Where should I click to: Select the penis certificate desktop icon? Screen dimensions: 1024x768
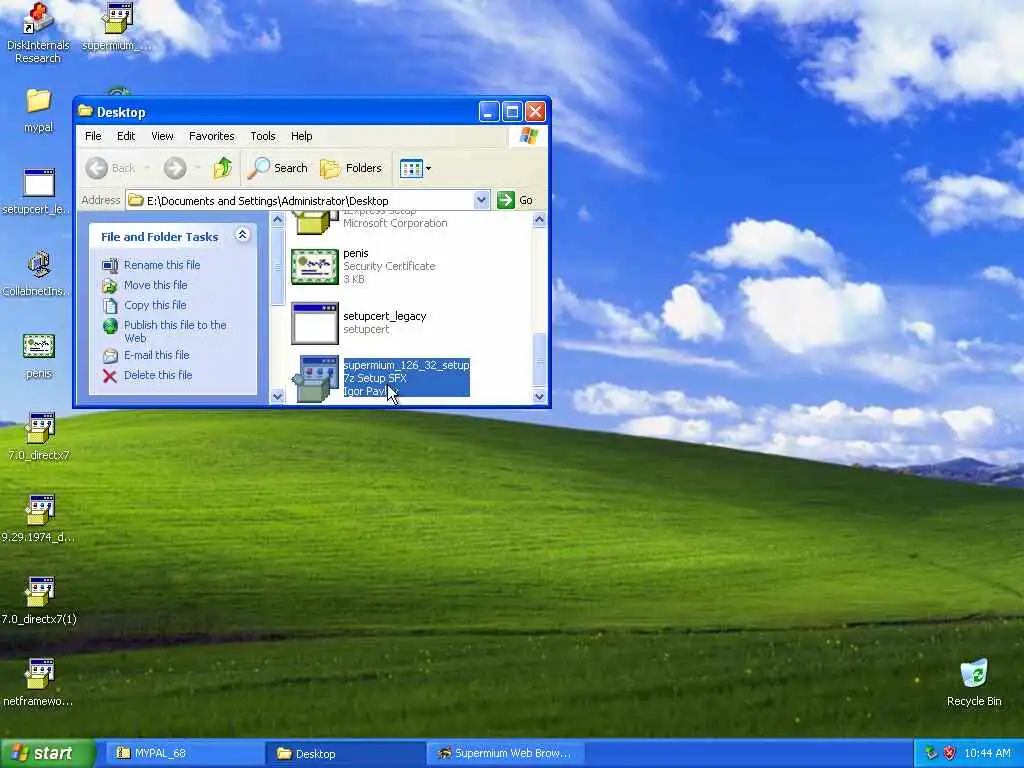pos(39,355)
